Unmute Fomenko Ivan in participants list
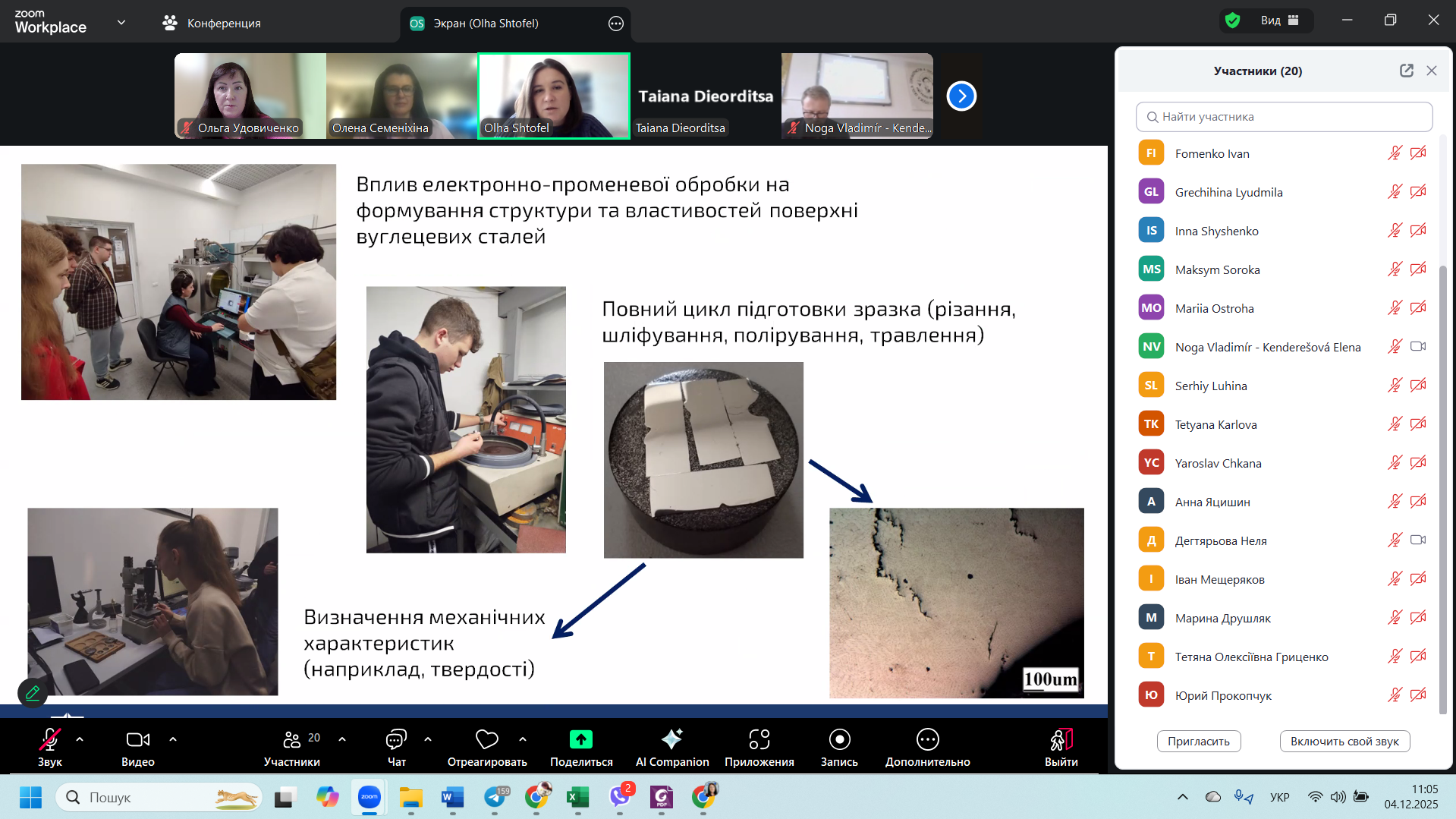Image resolution: width=1456 pixels, height=819 pixels. click(x=1395, y=153)
